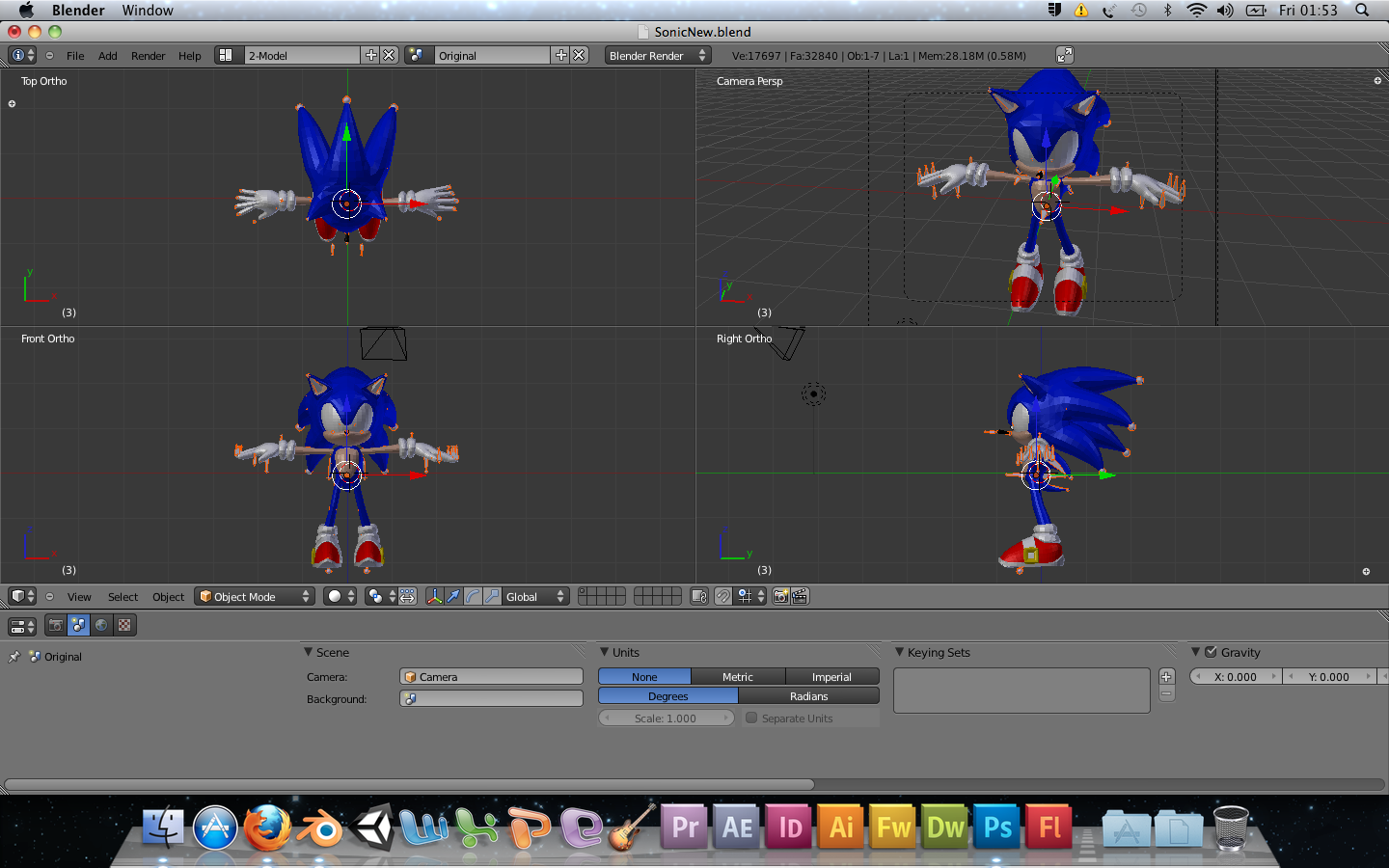Image resolution: width=1389 pixels, height=868 pixels.
Task: Click the editor type selector cube icon
Action: [x=16, y=596]
